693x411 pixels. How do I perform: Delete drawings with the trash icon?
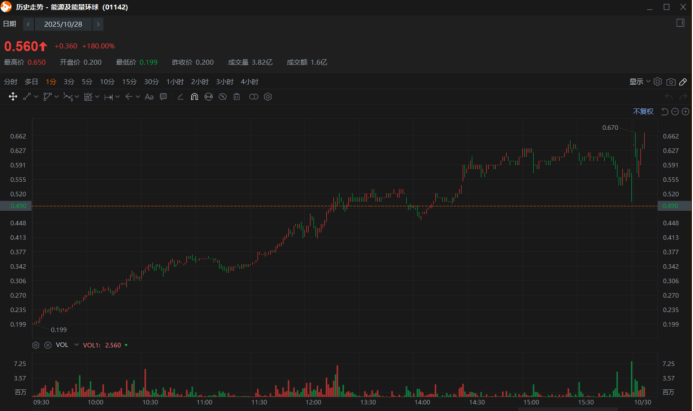point(238,97)
